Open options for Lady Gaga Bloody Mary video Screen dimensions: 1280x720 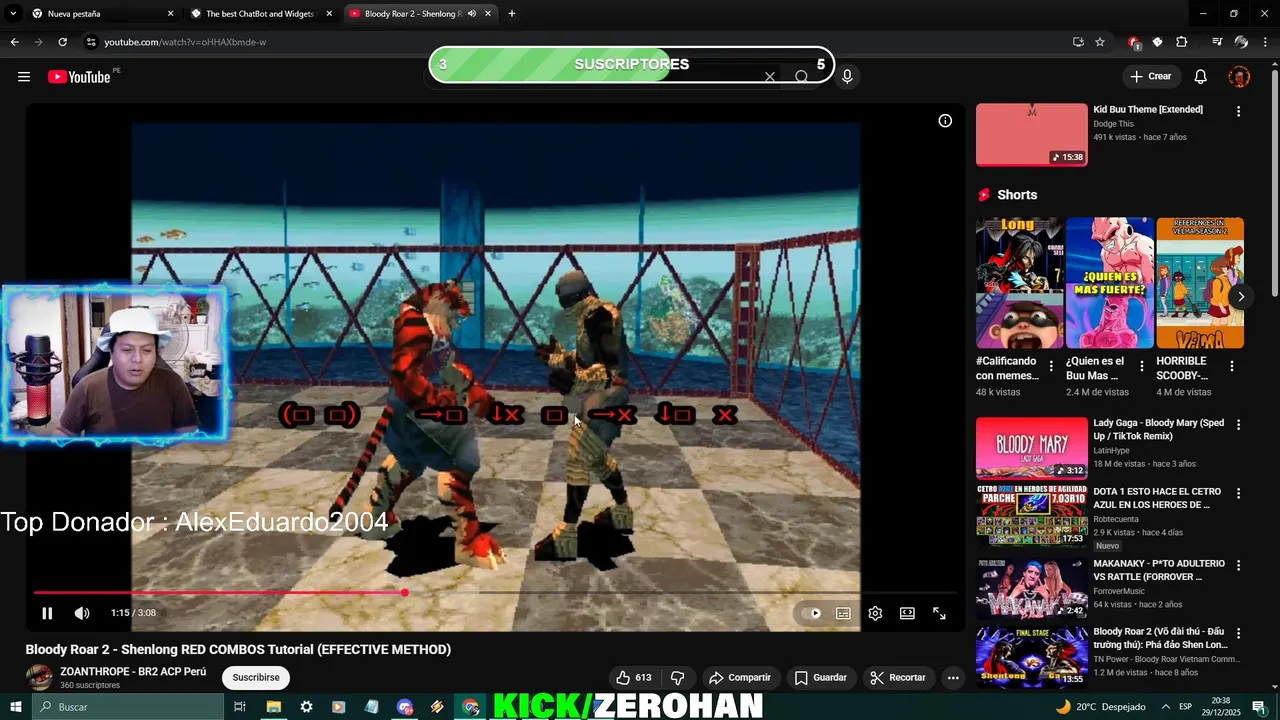coord(1238,425)
